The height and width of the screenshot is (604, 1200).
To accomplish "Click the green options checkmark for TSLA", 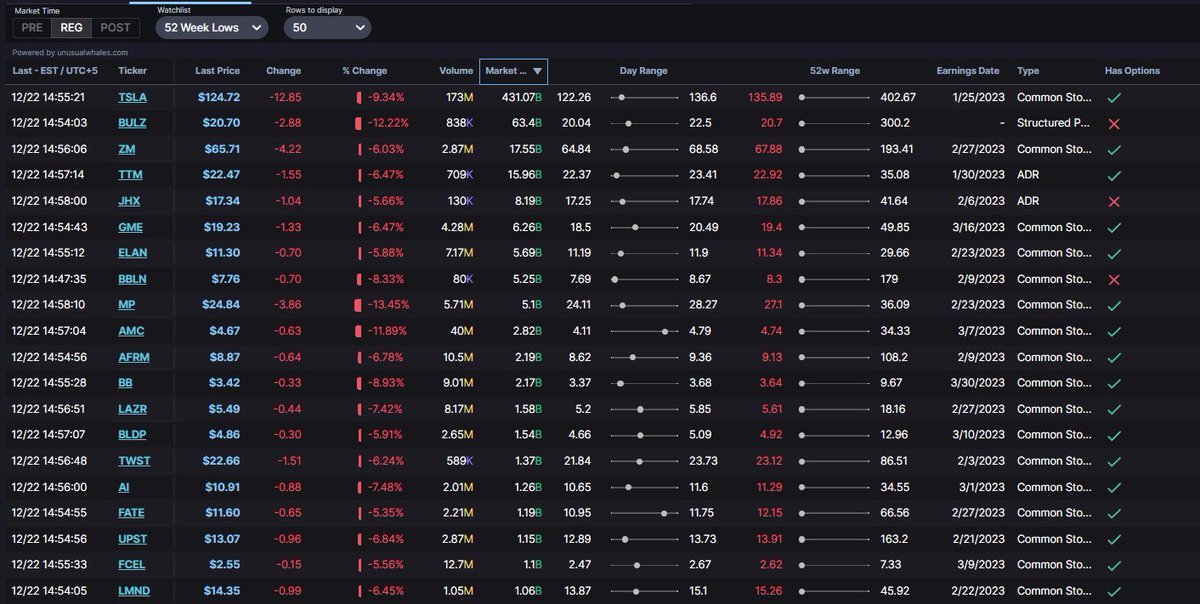I will 1114,97.
